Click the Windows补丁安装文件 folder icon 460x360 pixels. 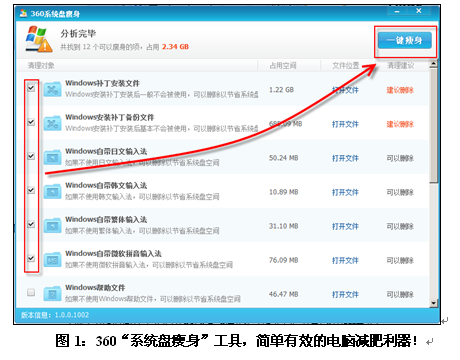click(53, 89)
